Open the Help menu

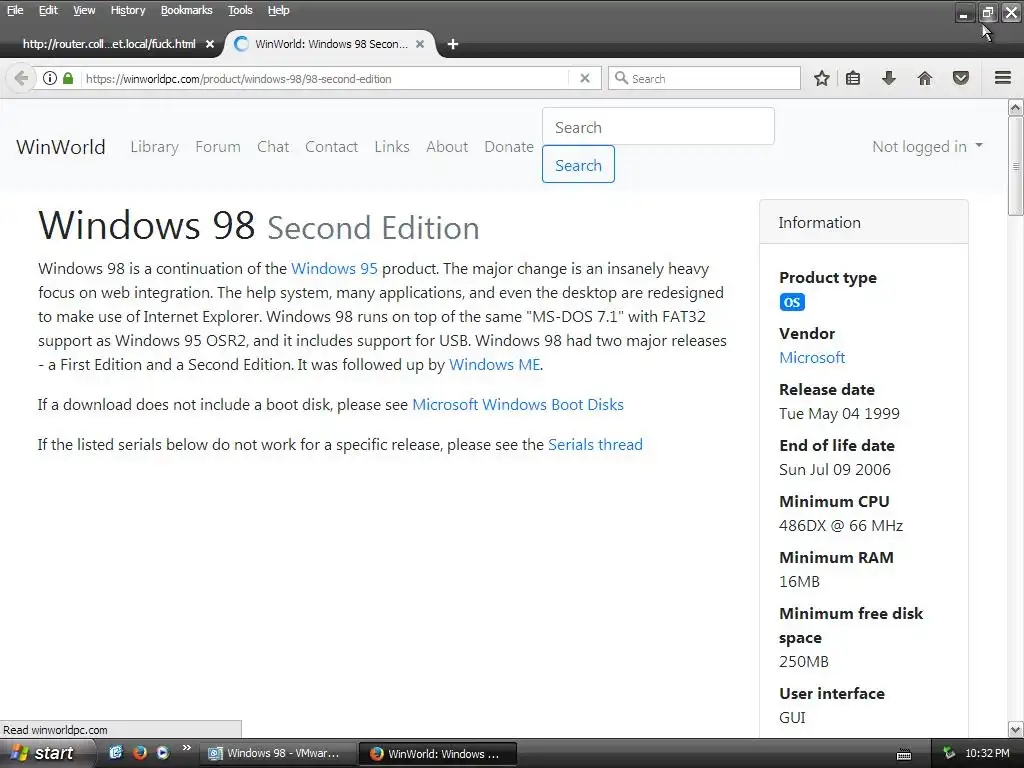click(278, 10)
